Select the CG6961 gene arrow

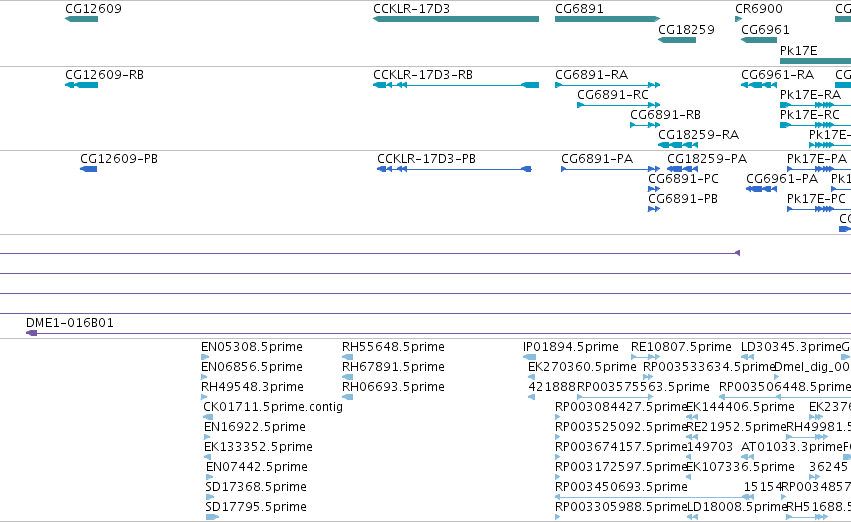tap(759, 40)
